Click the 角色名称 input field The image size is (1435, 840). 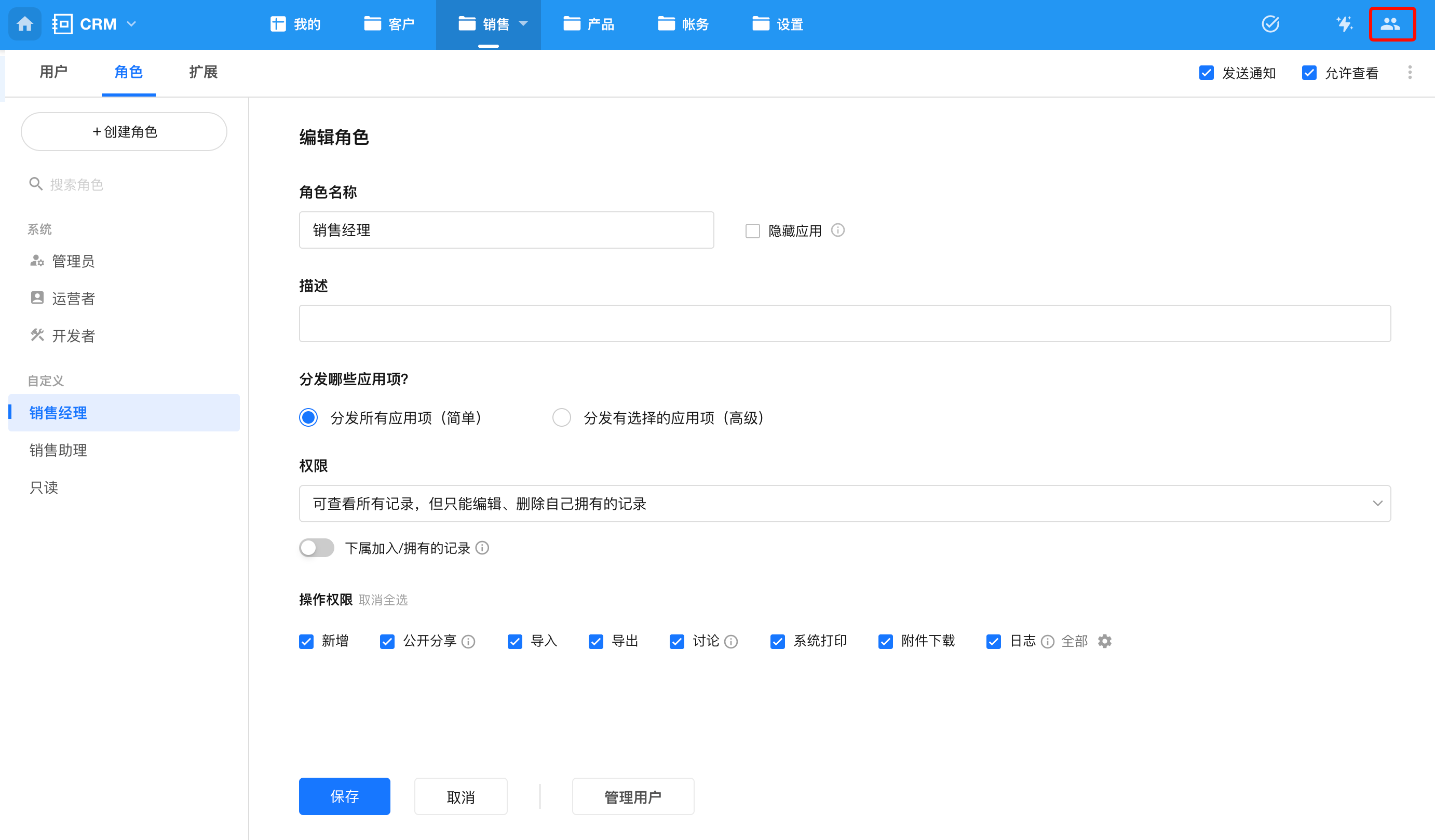pyautogui.click(x=506, y=230)
